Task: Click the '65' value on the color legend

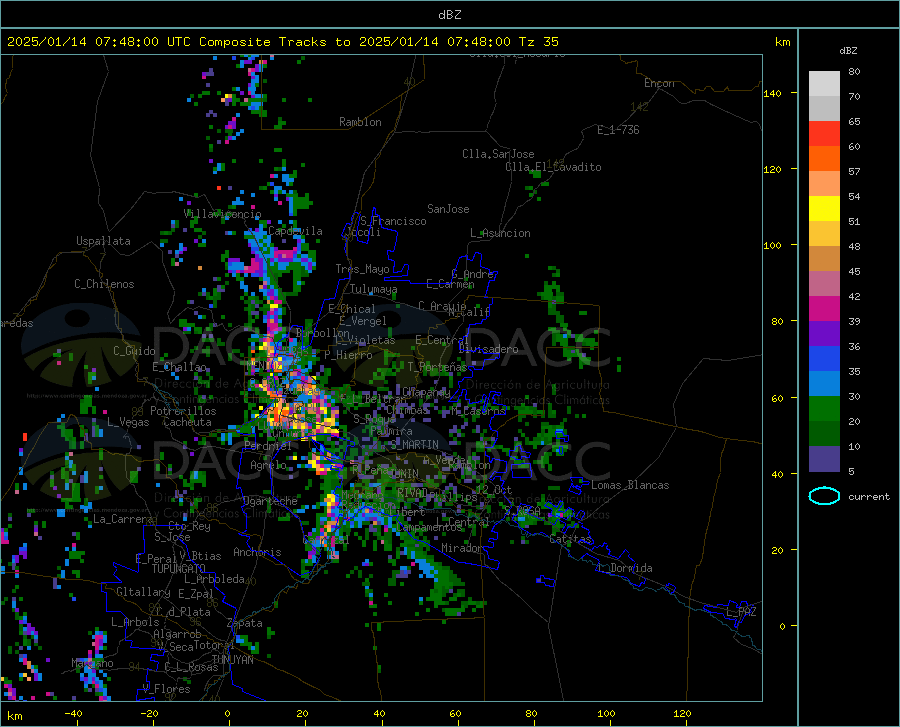Action: pyautogui.click(x=854, y=122)
